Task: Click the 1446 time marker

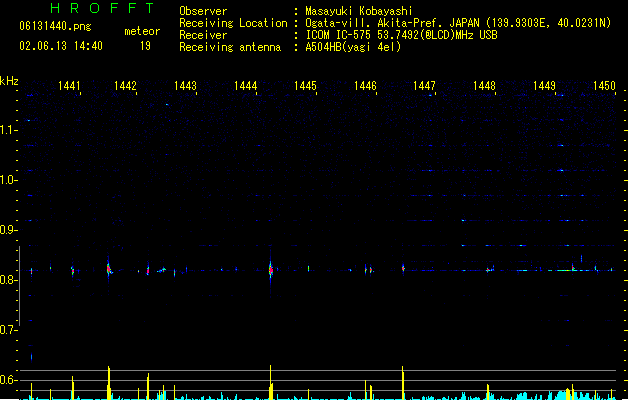Action: pos(365,85)
